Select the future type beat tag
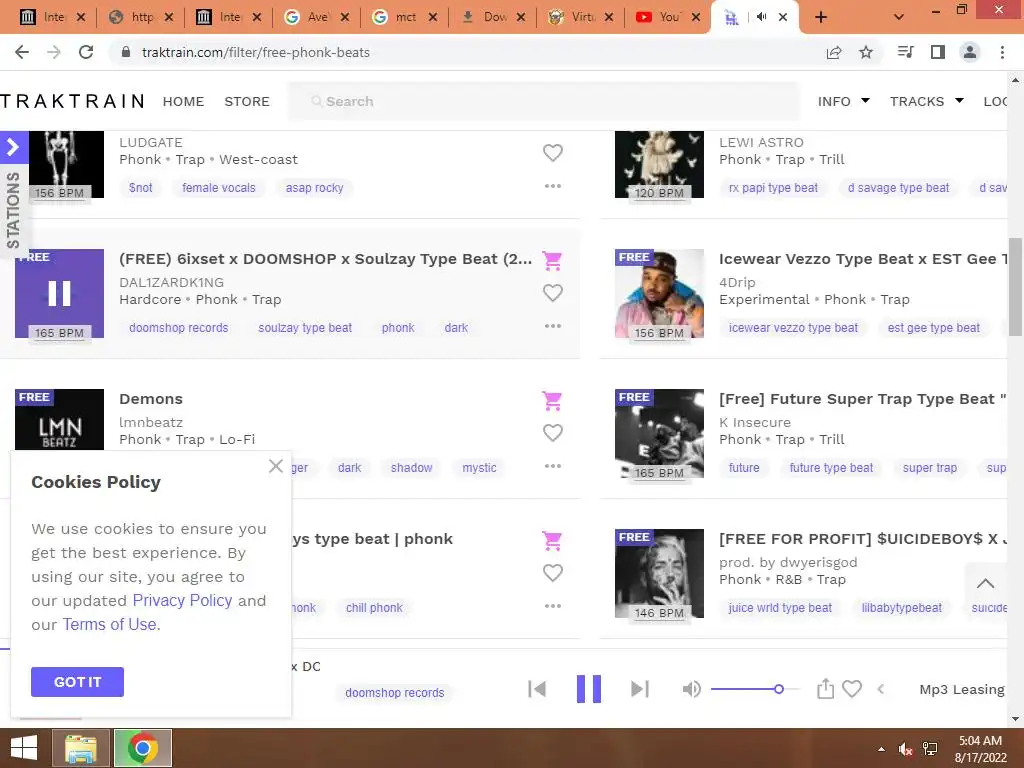The height and width of the screenshot is (768, 1024). [831, 468]
